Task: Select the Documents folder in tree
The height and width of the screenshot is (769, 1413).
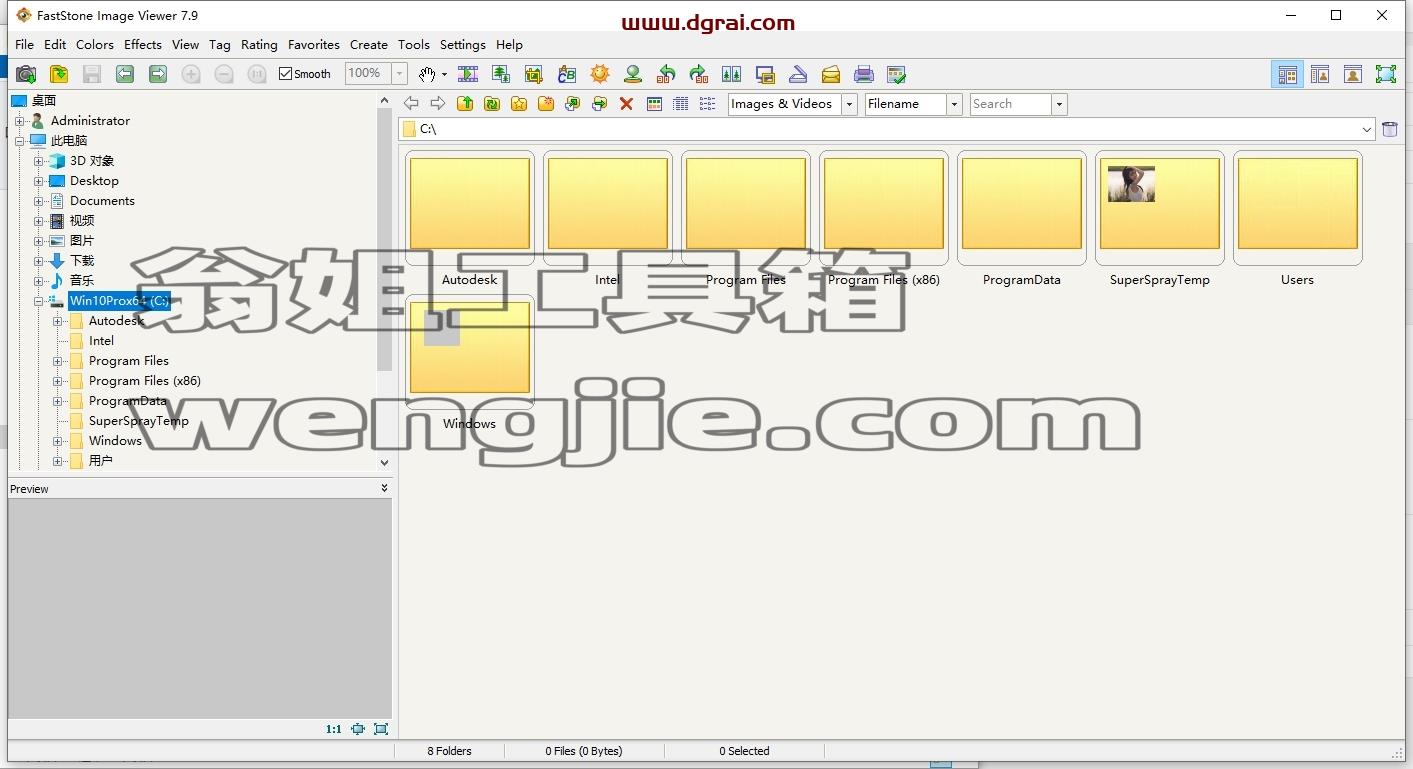Action: (102, 201)
